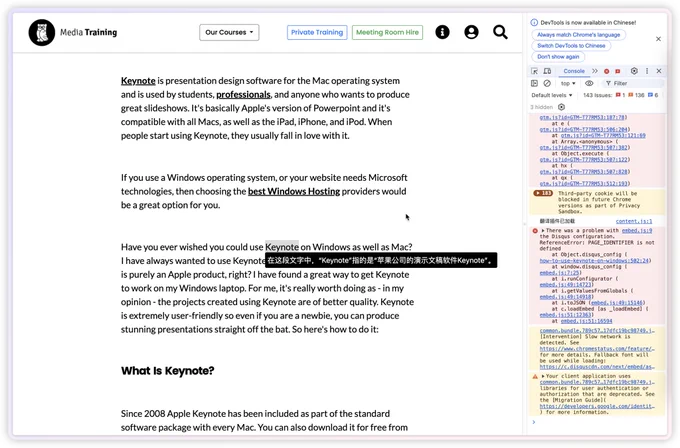Click the 143 Issues label
Viewport: 680px width, 448px height.
[597, 95]
